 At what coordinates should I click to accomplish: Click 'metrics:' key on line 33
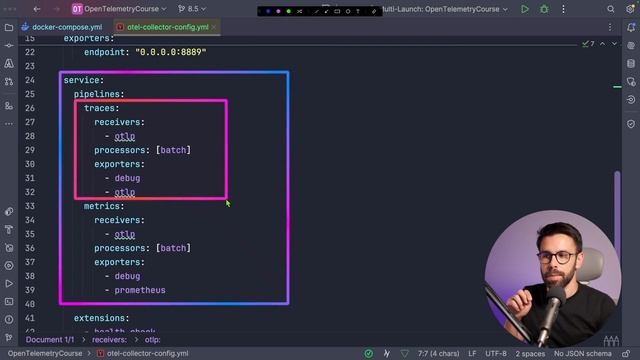(104, 206)
